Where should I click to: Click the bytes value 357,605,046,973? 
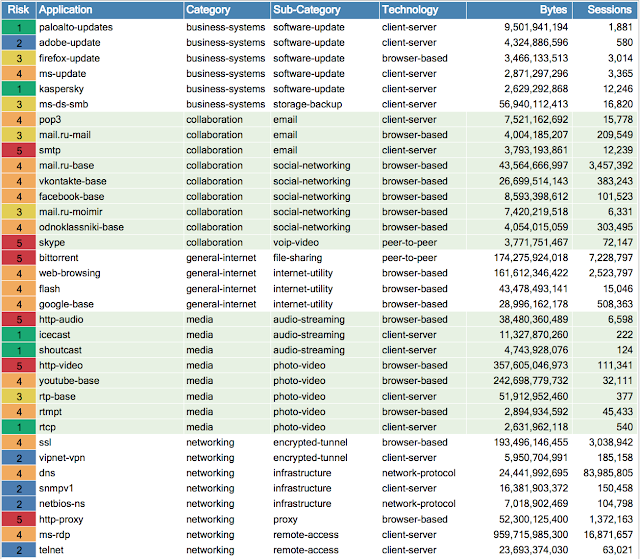point(531,366)
